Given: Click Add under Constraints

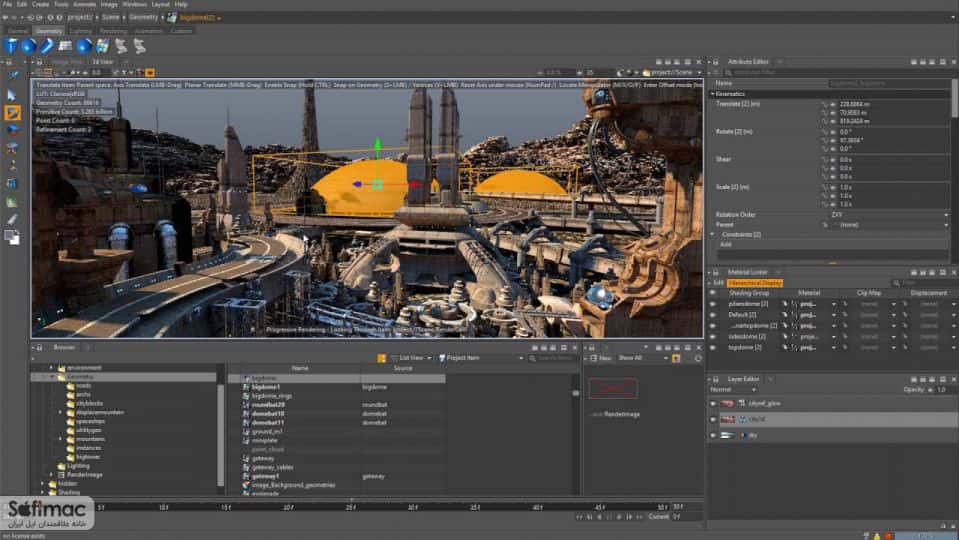Looking at the screenshot, I should tap(725, 245).
